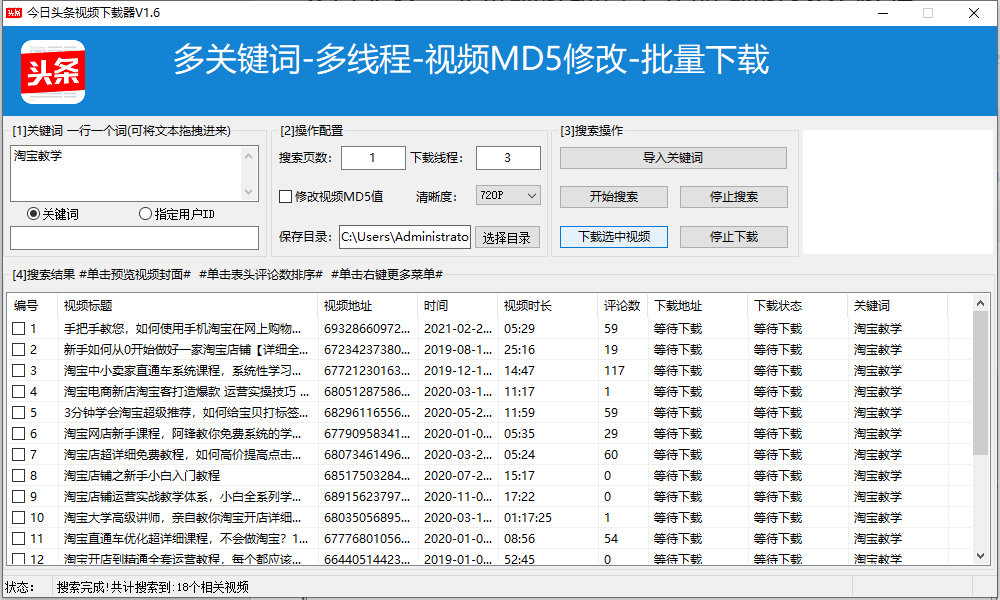
Task: Click the 保存目录 path field
Action: click(x=405, y=237)
